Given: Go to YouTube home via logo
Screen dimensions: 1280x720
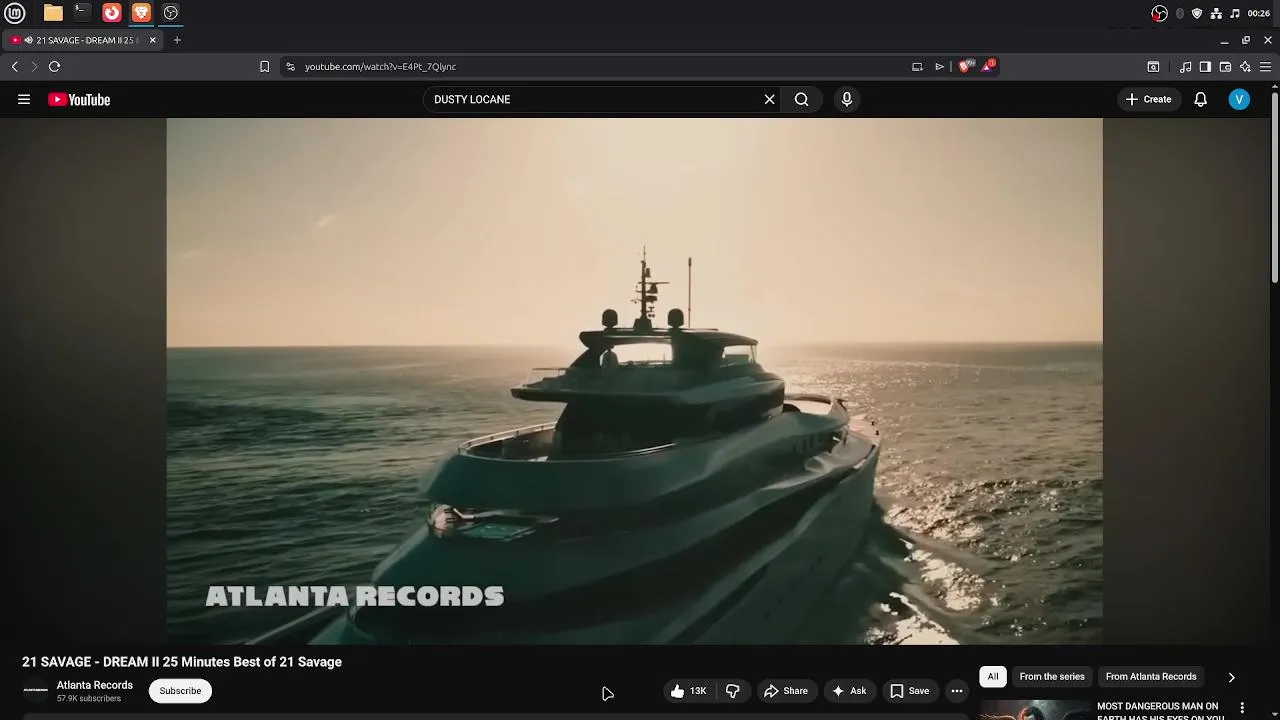Looking at the screenshot, I should [x=79, y=99].
